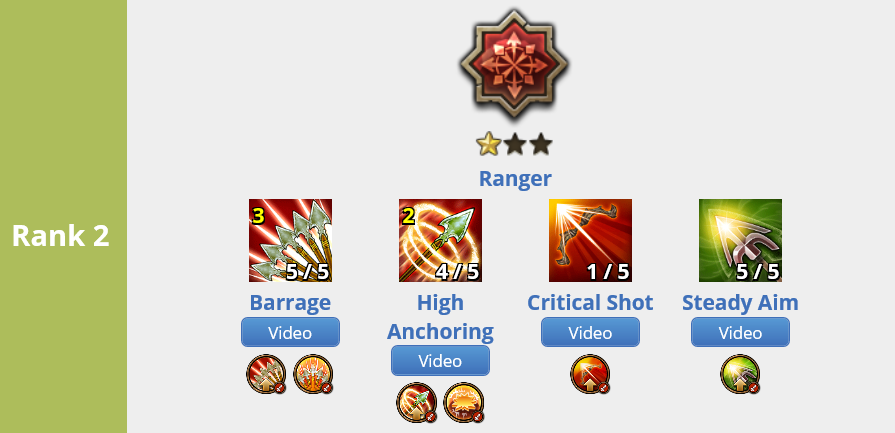Click second round attribute icon under High Anchoring
Viewport: 895px width, 433px height.
pyautogui.click(x=464, y=402)
